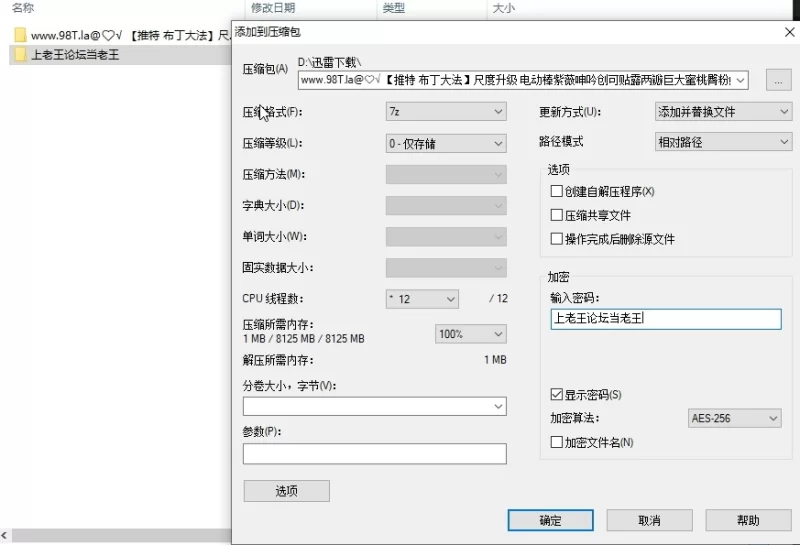The width and height of the screenshot is (800, 545).
Task: Enable 加密文件名 checkbox
Action: (557, 442)
